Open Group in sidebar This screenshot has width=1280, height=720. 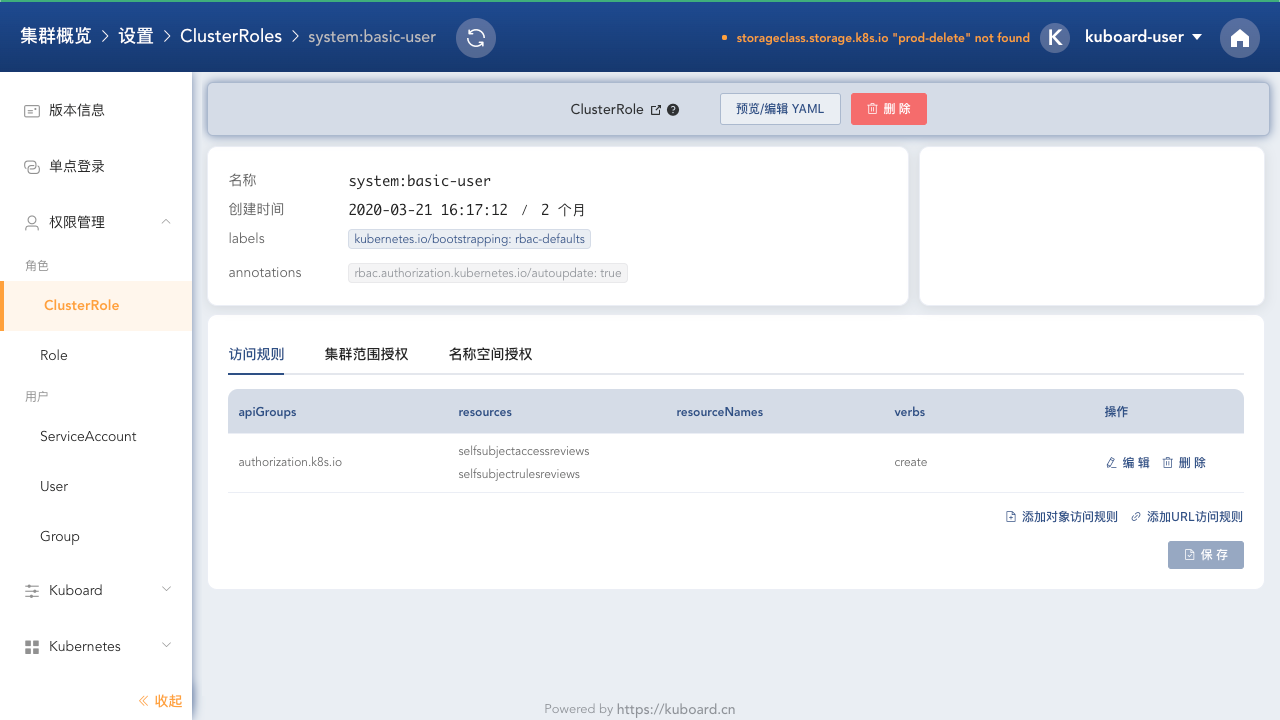[x=96, y=537]
